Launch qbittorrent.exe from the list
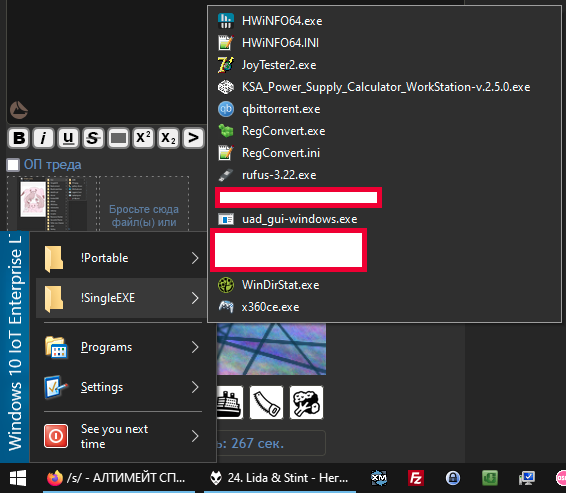Viewport: 566px width, 493px height. pos(384,109)
